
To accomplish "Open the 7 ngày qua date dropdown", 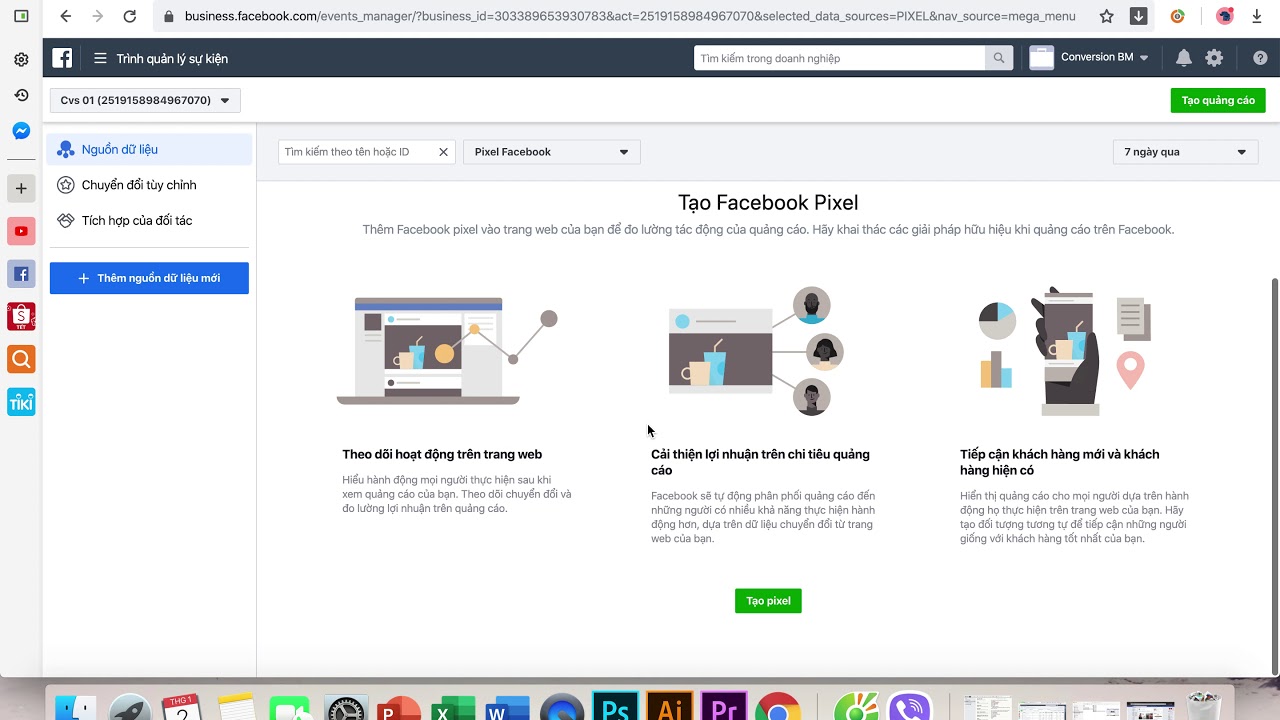I will [x=1185, y=152].
